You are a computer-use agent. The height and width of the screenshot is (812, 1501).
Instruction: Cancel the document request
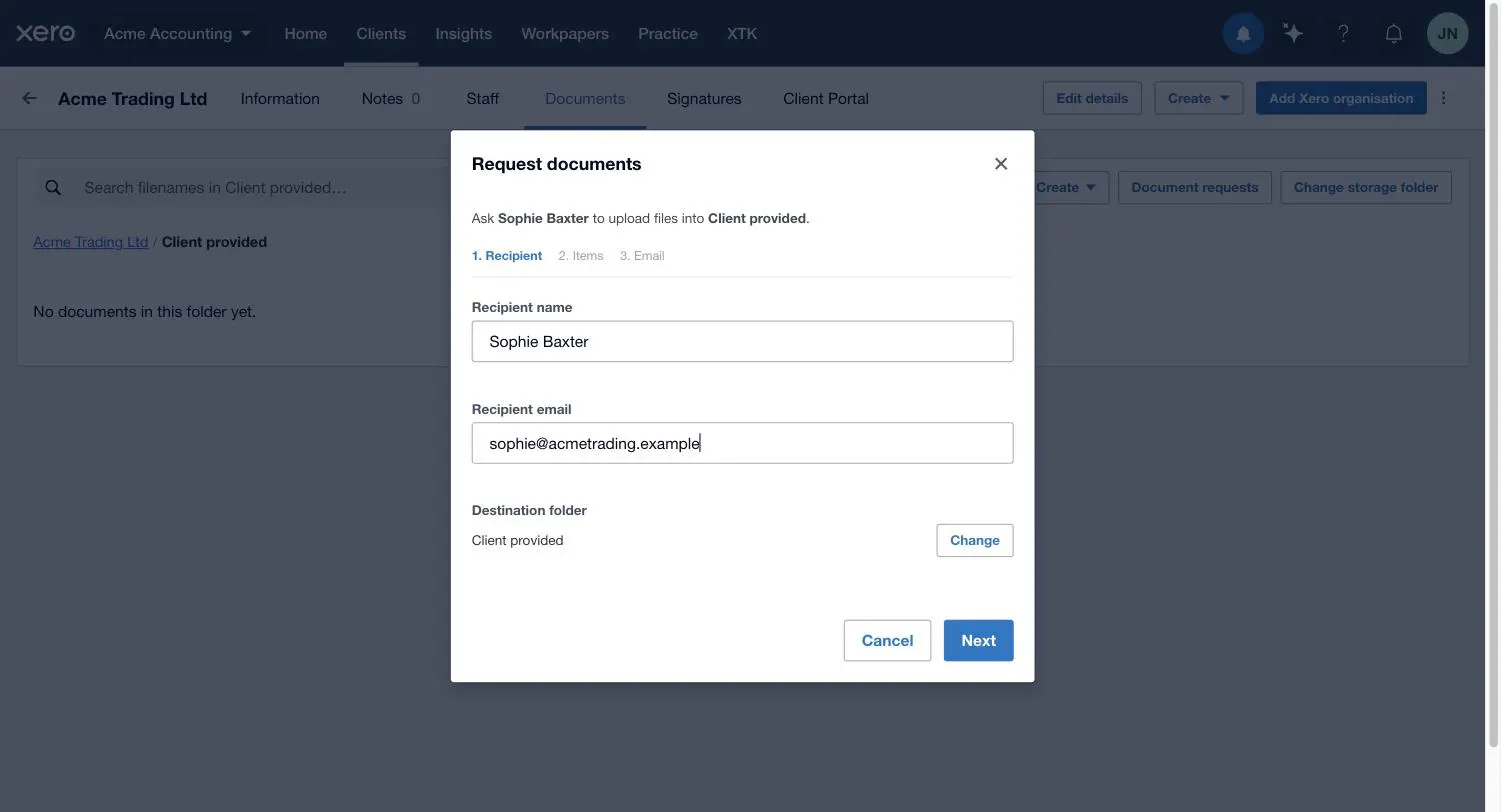887,640
